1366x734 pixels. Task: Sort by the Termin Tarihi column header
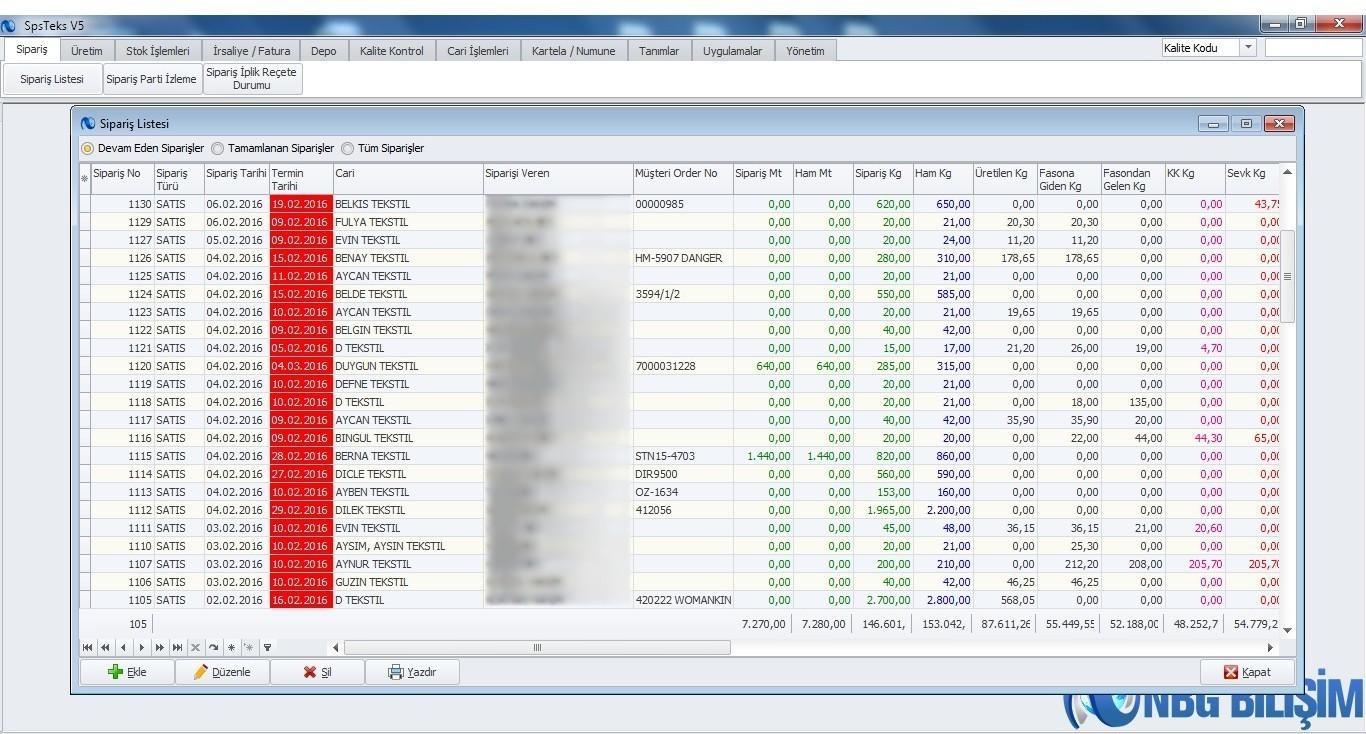[300, 179]
